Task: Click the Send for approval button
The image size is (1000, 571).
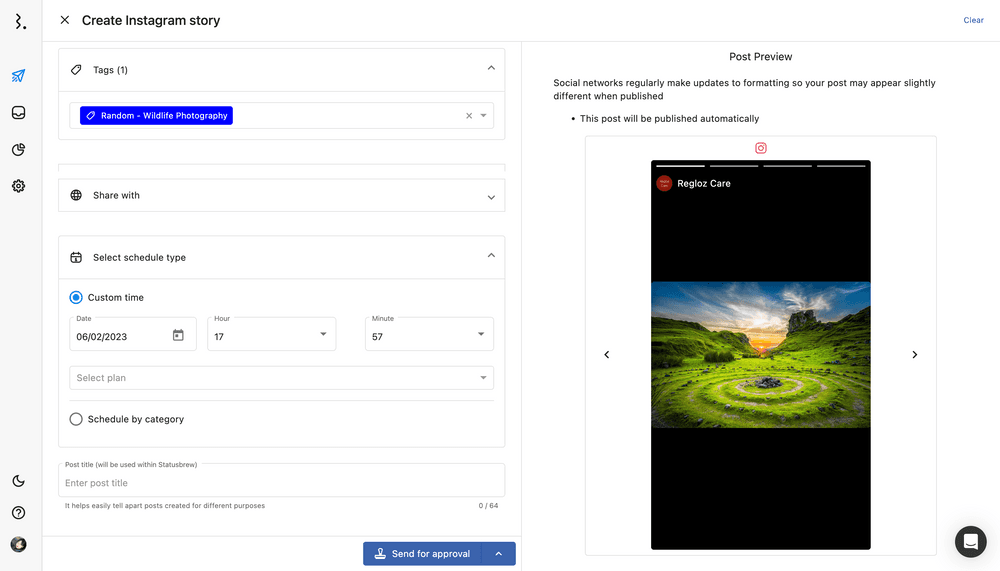Action: click(422, 554)
